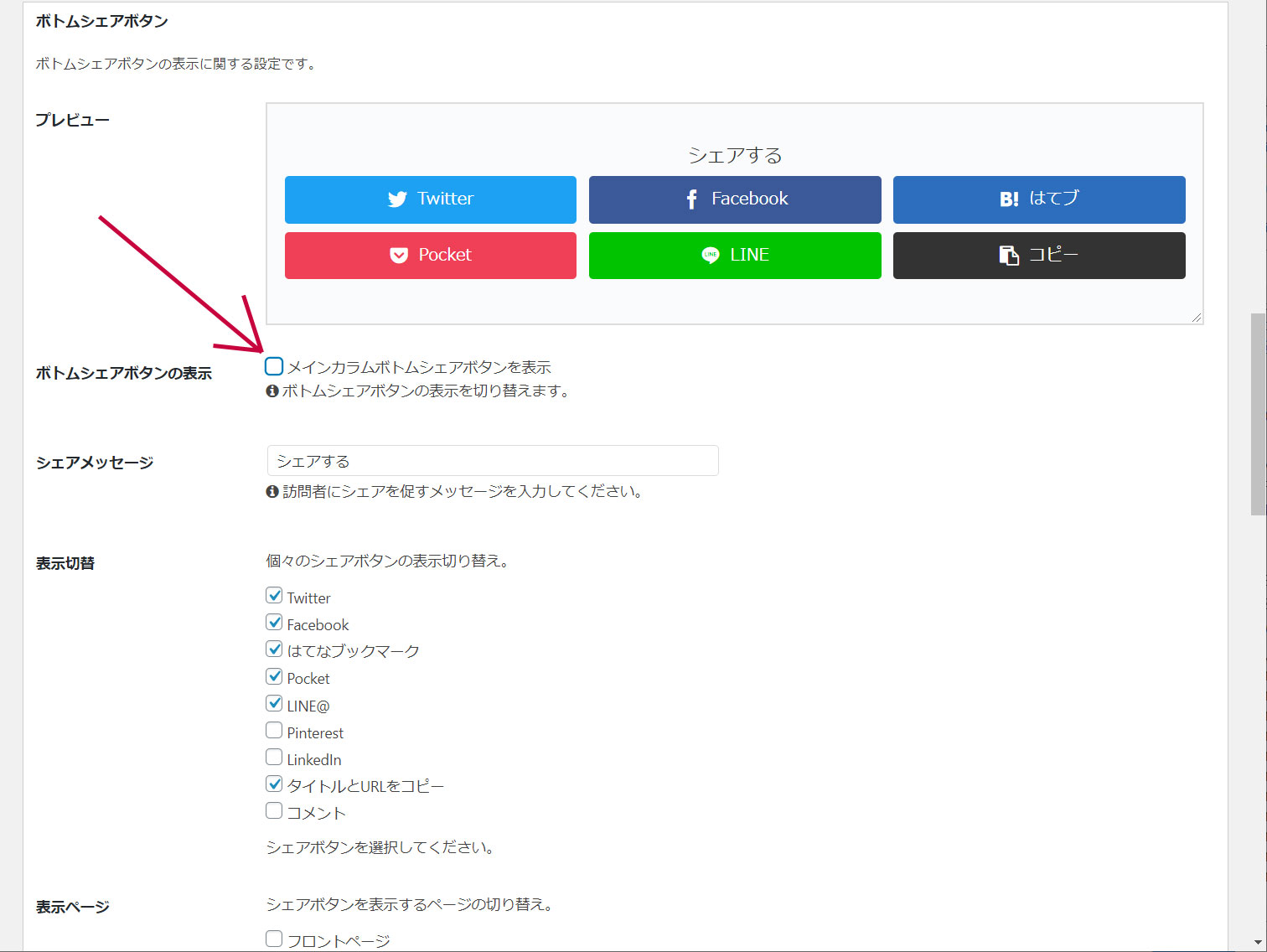Click the ボトムシェアボタン section heading

[102, 22]
